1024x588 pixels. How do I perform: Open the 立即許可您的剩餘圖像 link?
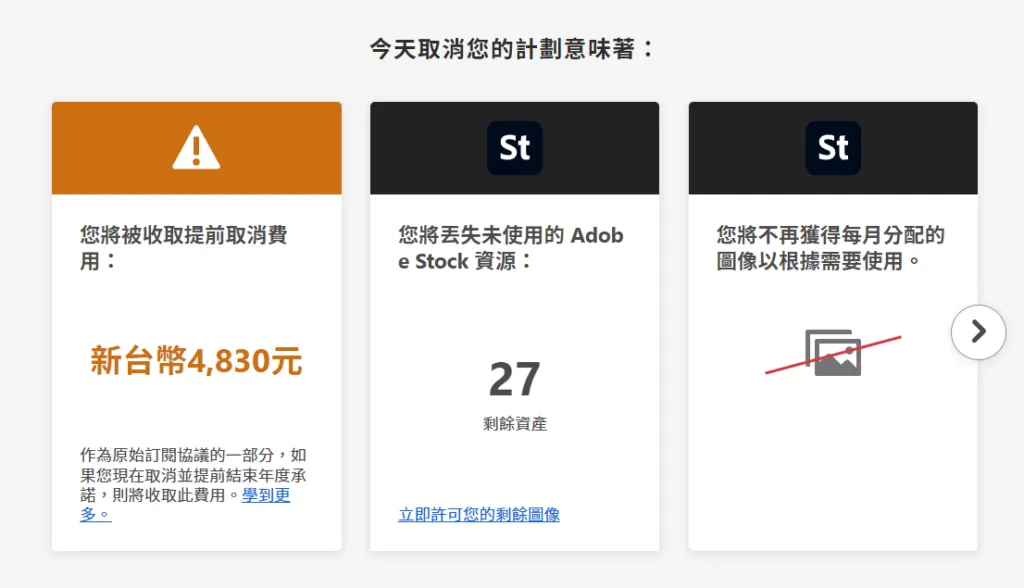click(479, 514)
